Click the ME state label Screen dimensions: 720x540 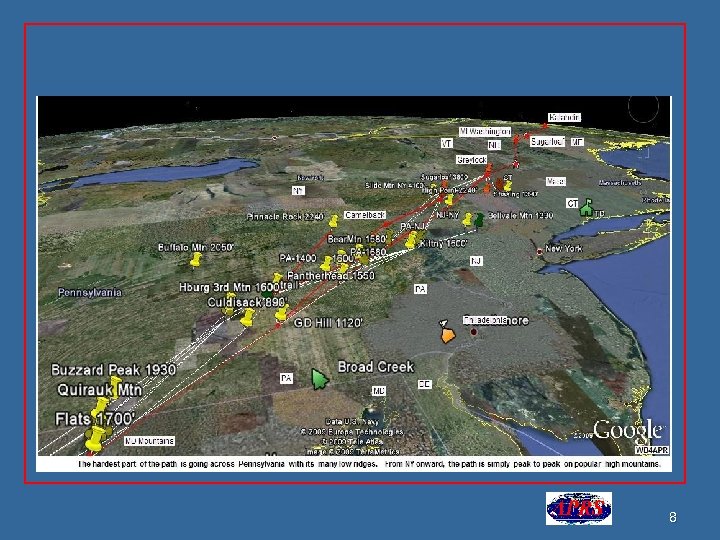coord(577,142)
